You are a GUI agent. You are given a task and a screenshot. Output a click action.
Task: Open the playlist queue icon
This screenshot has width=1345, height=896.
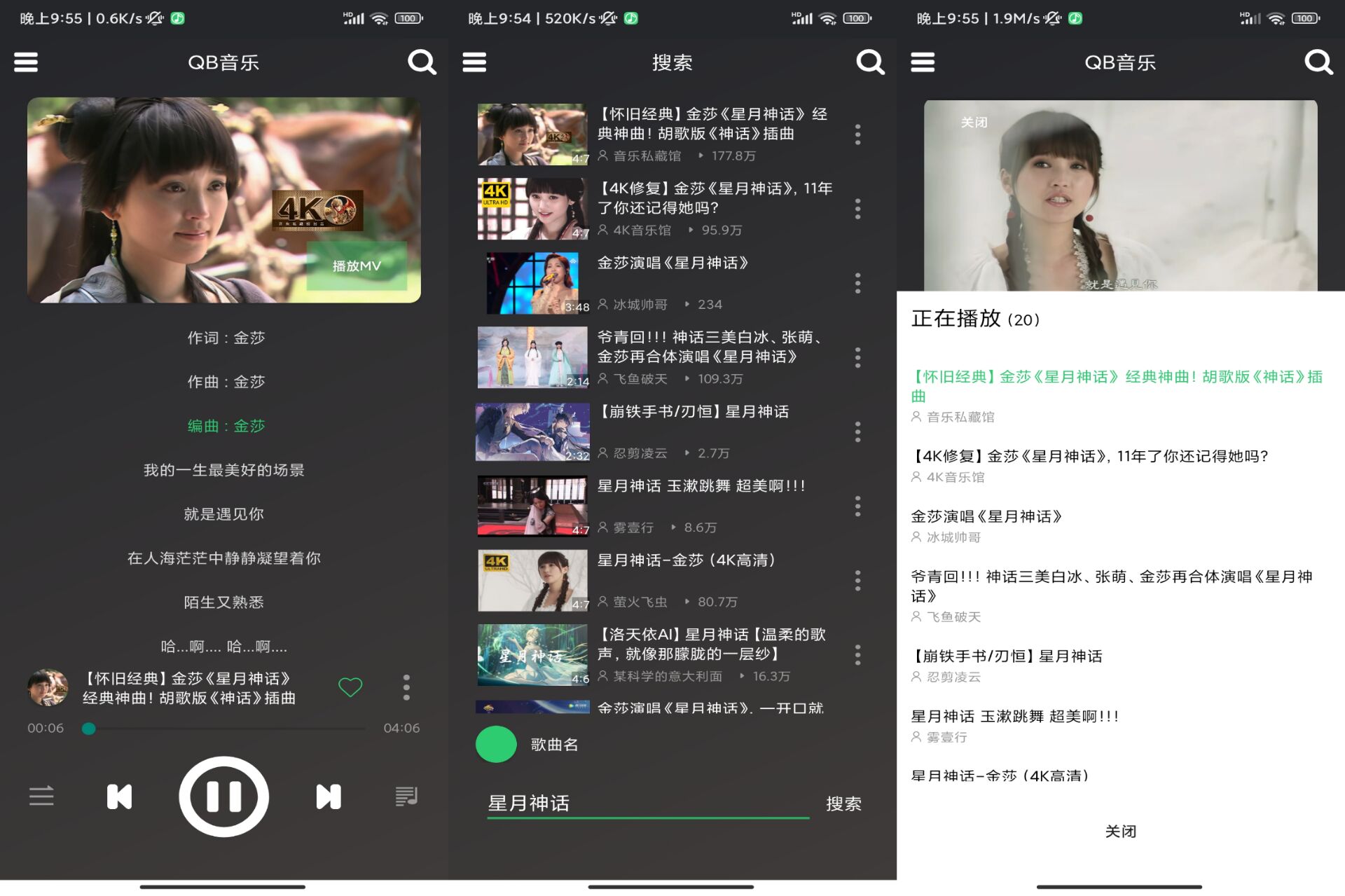[406, 797]
